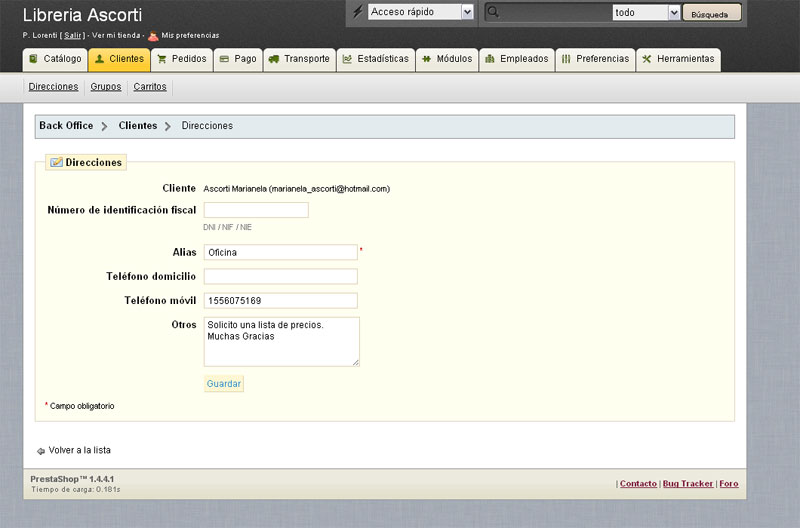Open the Pago tab
Image resolution: width=800 pixels, height=528 pixels.
pos(238,59)
